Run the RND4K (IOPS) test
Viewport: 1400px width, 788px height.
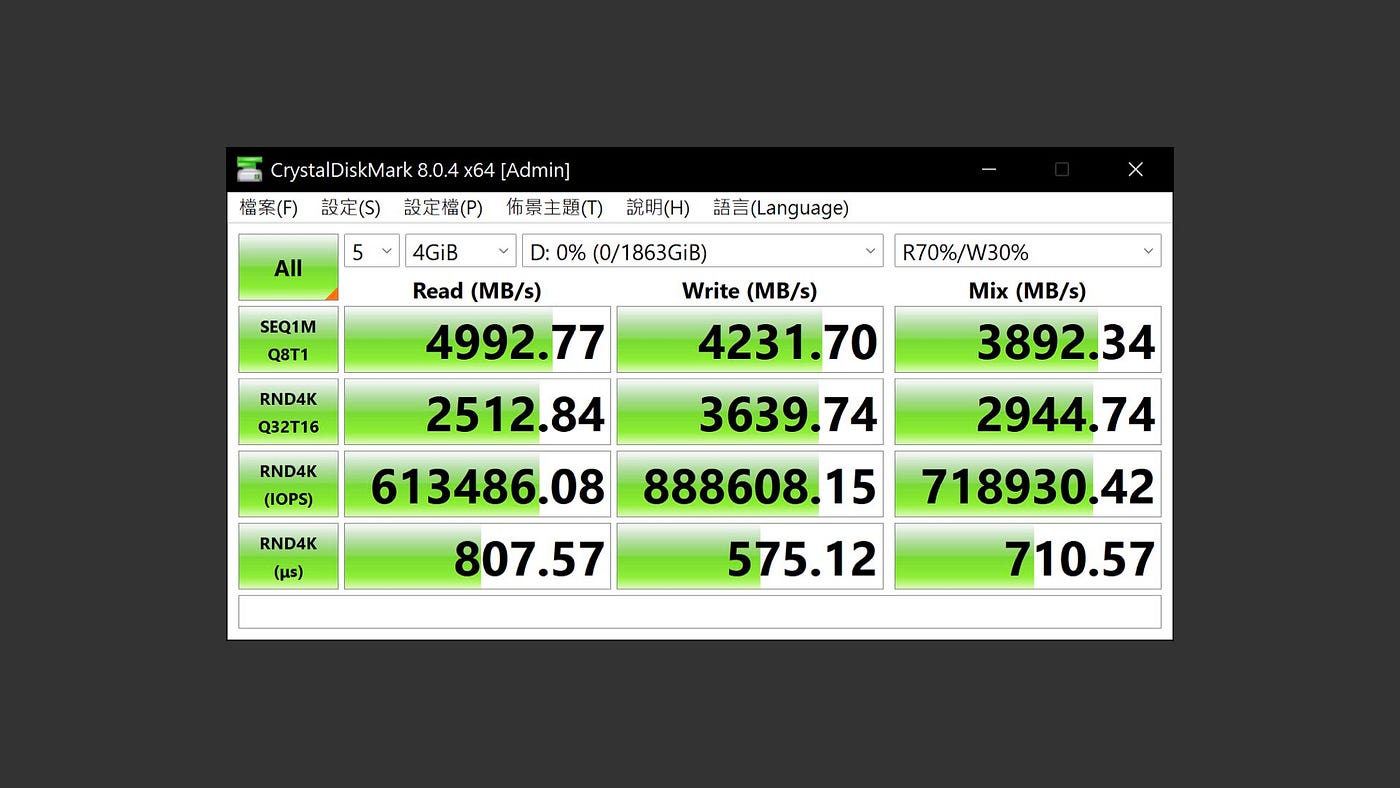pyautogui.click(x=288, y=484)
